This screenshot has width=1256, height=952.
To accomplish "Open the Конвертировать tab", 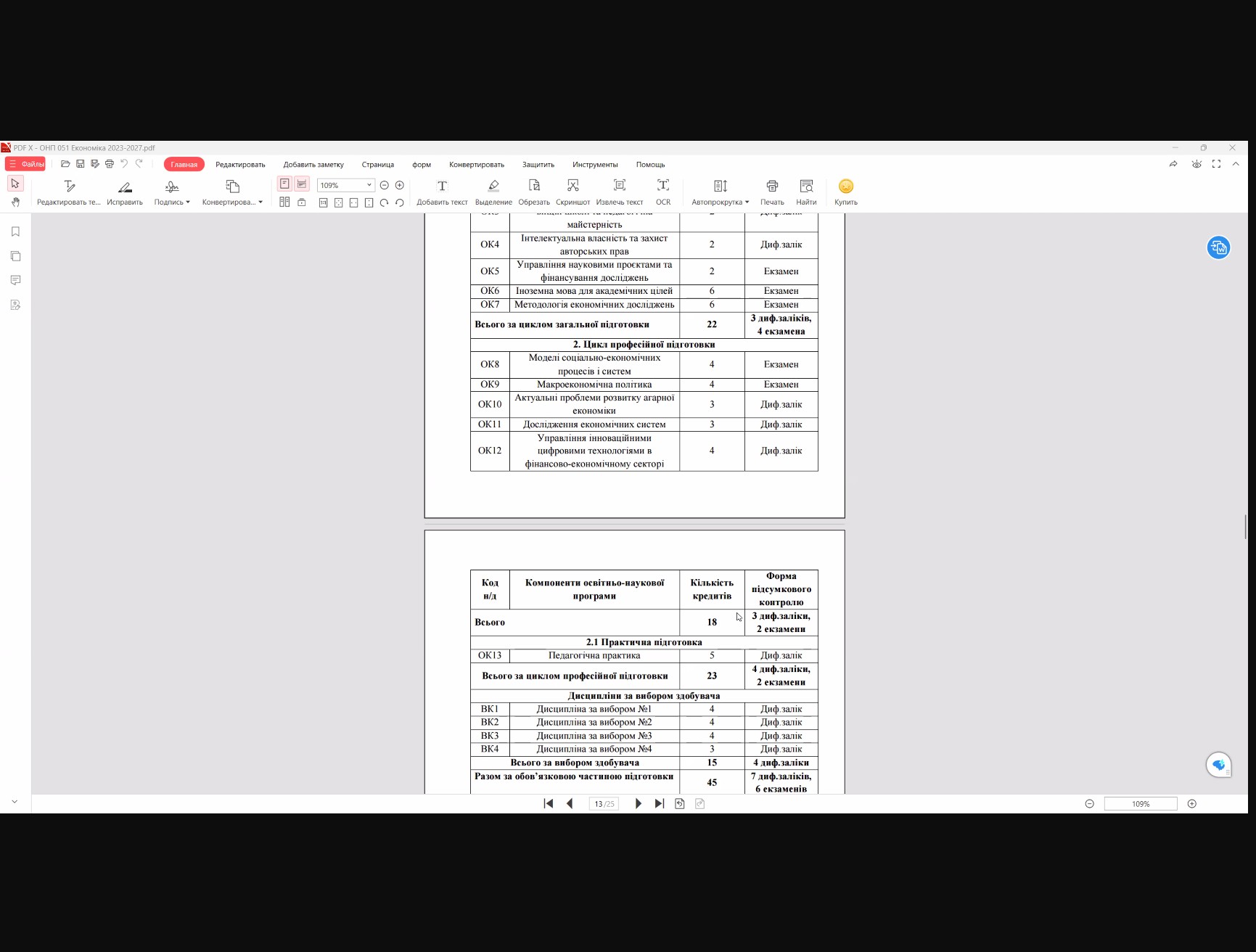I will coord(477,165).
